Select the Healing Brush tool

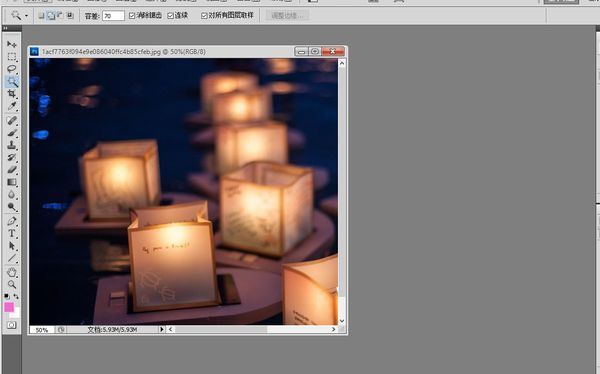pos(11,121)
